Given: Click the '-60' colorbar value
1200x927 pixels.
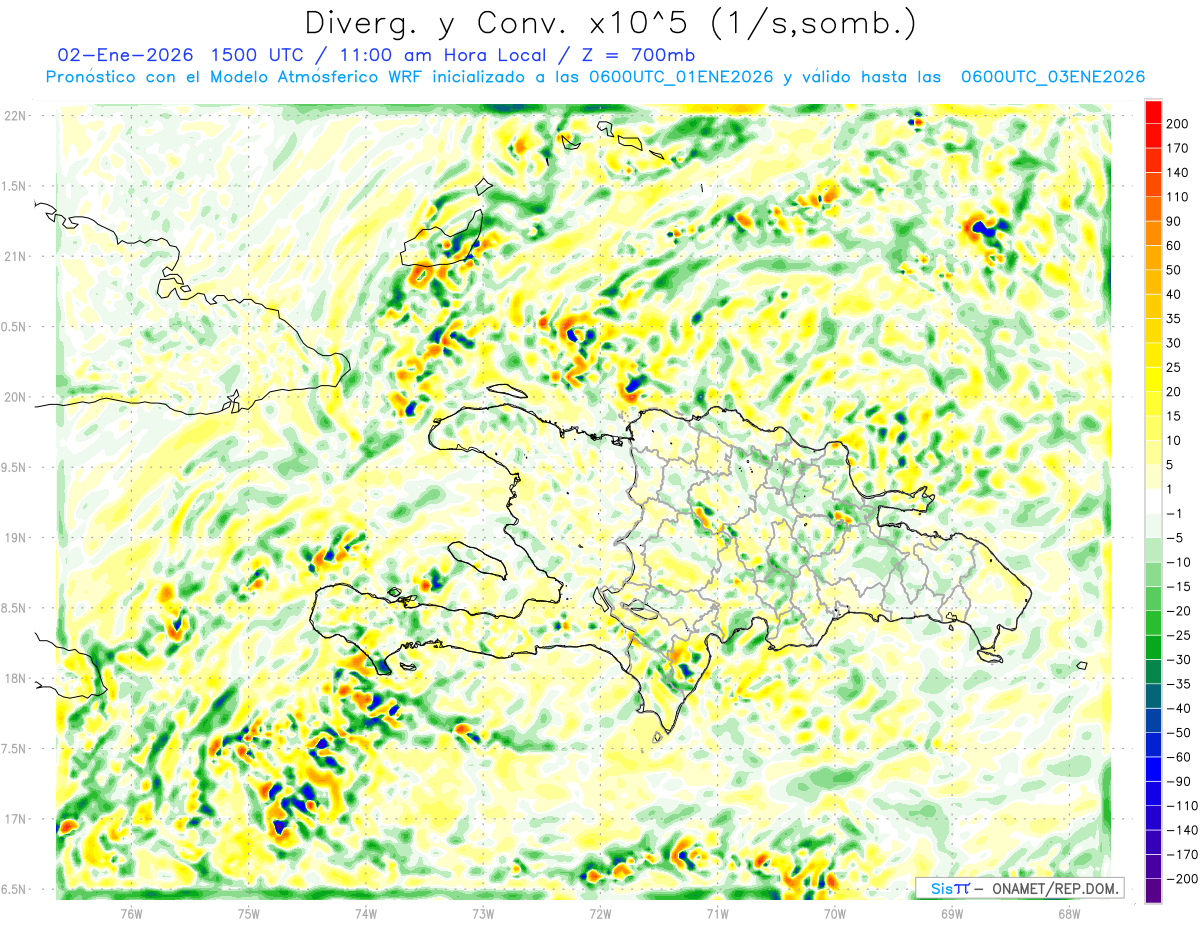Looking at the screenshot, I should pyautogui.click(x=1180, y=757).
